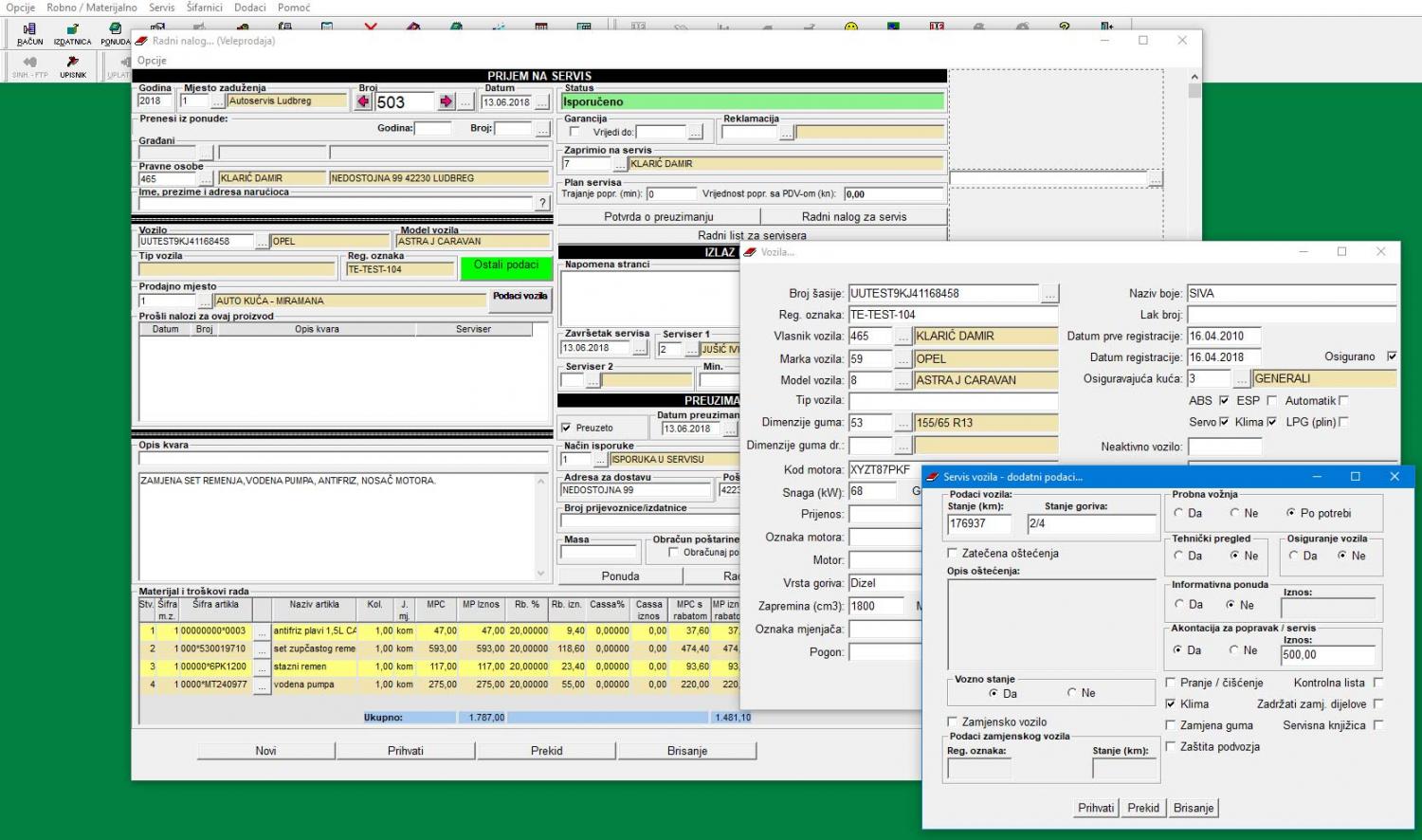Click the question mark button beside naručioca field
This screenshot has width=1422, height=840.
tap(542, 203)
